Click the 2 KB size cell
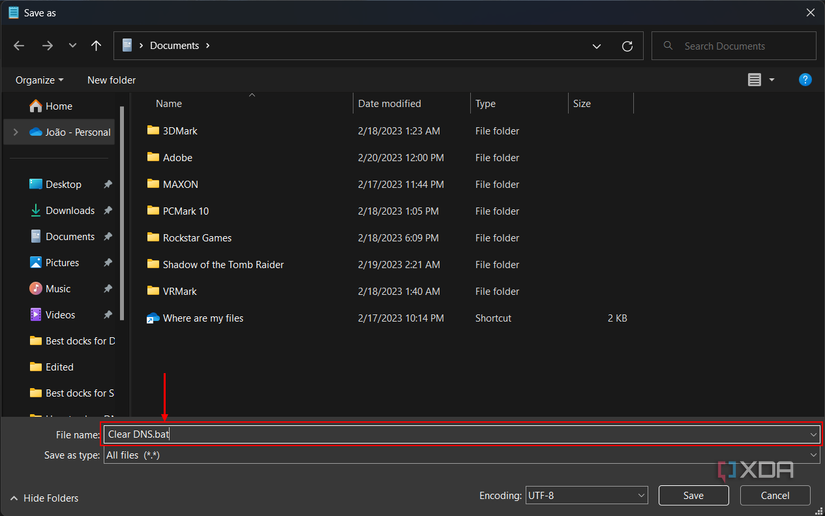Screen dimensions: 825x516 (617, 318)
